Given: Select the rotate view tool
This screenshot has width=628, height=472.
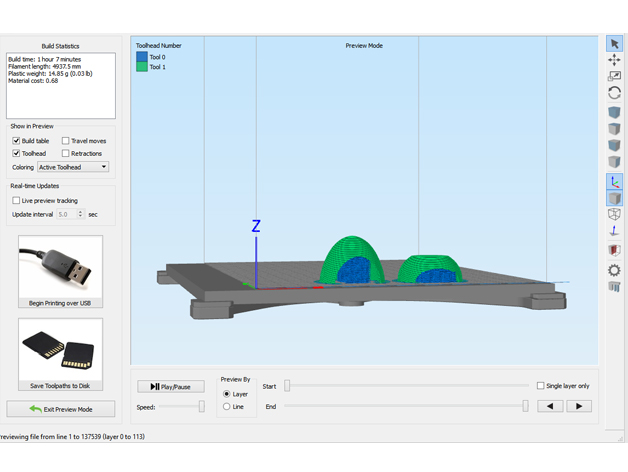Looking at the screenshot, I should pos(614,93).
